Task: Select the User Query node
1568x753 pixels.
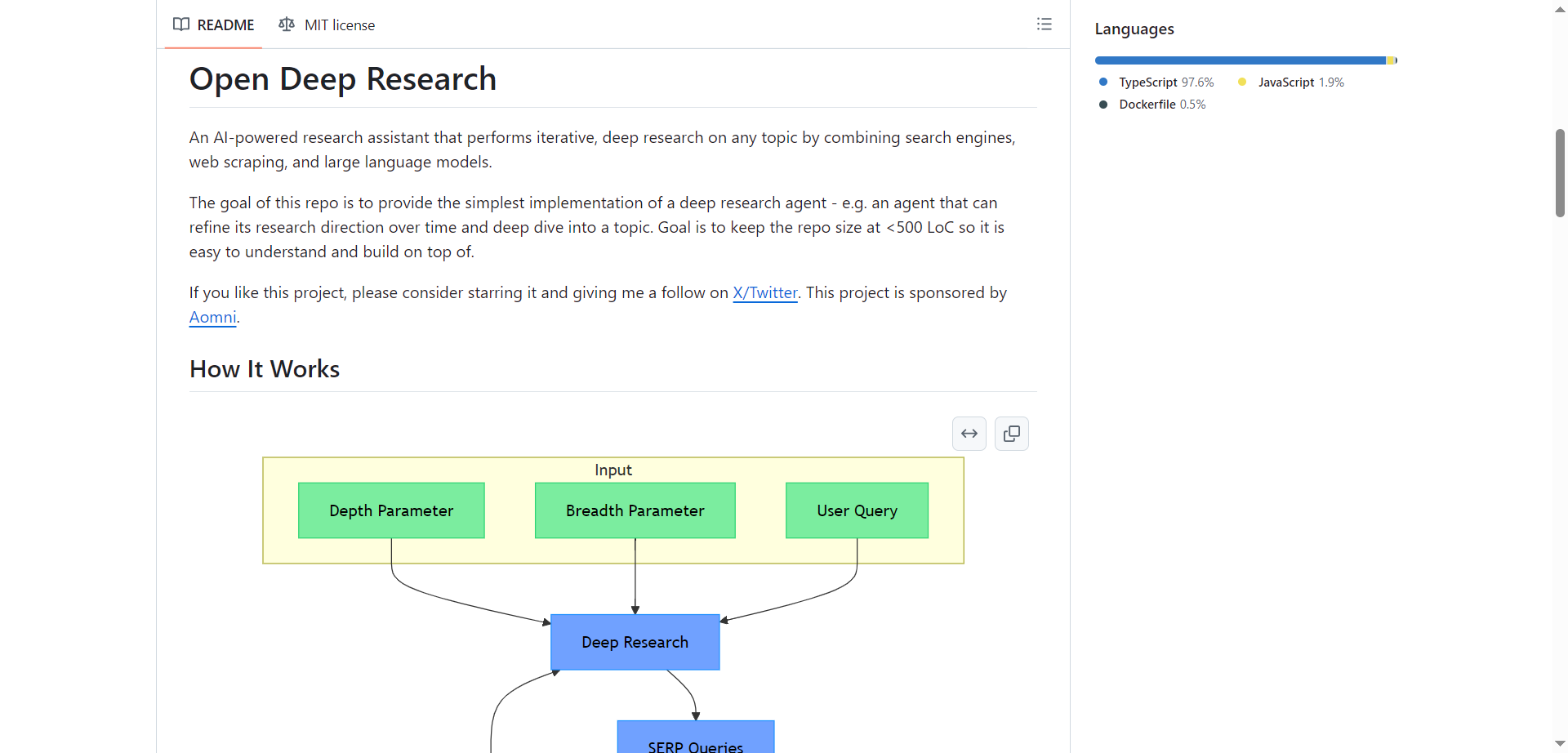Action: [x=856, y=510]
